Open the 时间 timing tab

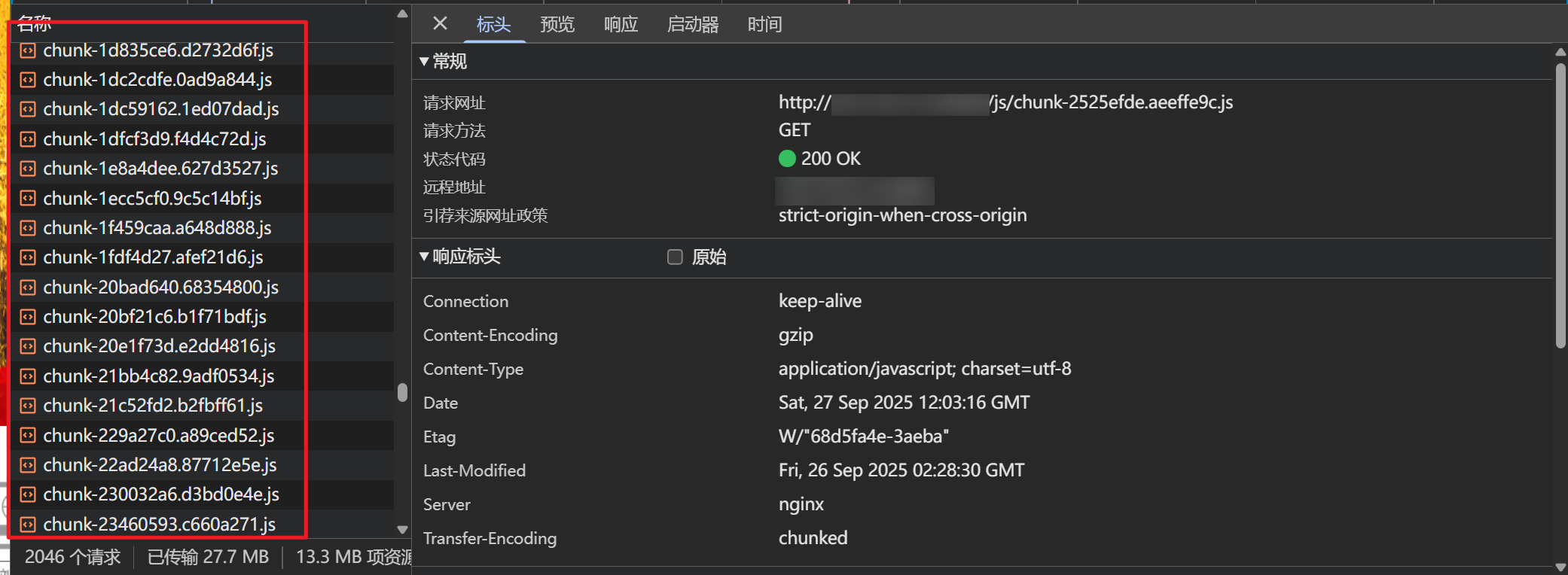[764, 25]
